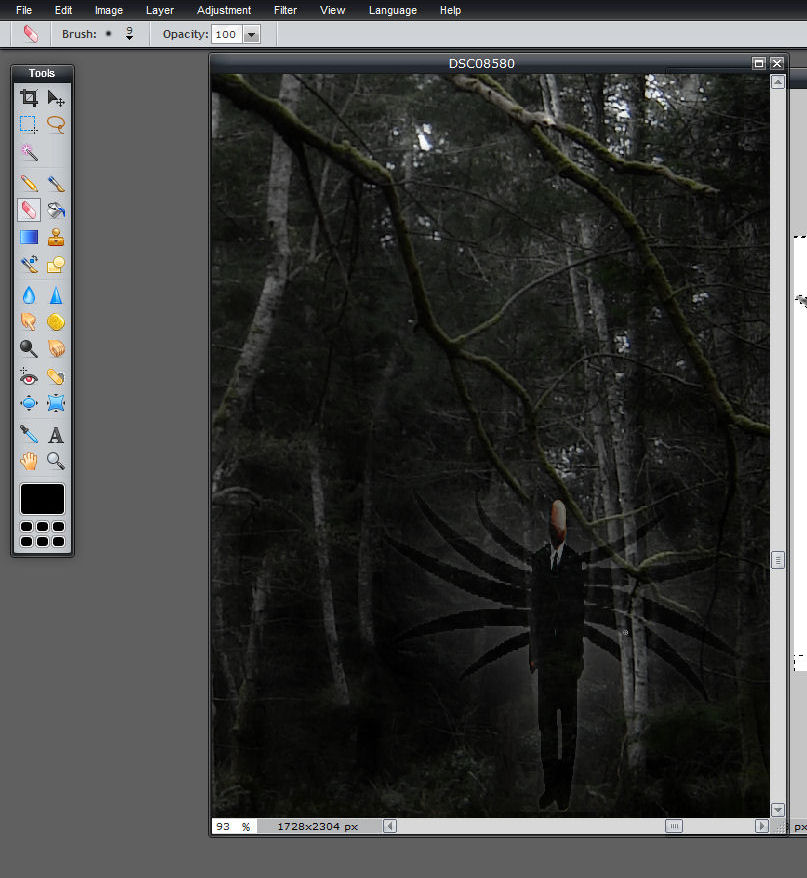Open the Edit menu
Screen dimensions: 807x878
pos(63,10)
